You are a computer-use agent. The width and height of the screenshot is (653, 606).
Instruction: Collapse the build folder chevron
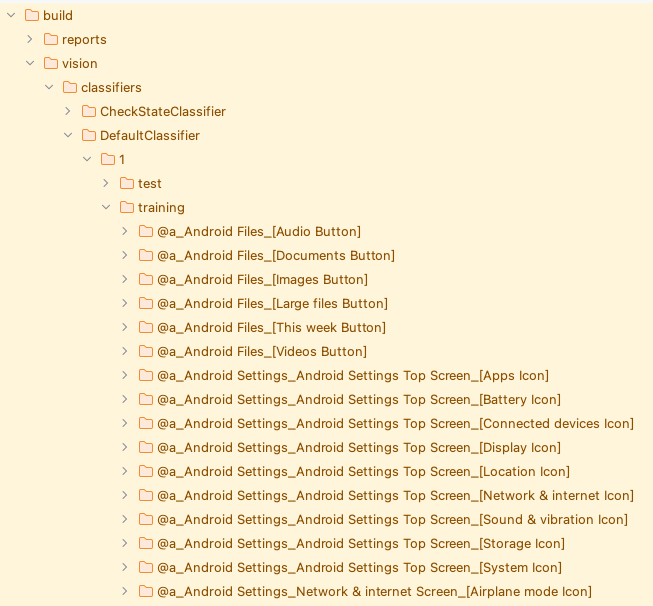tap(11, 15)
